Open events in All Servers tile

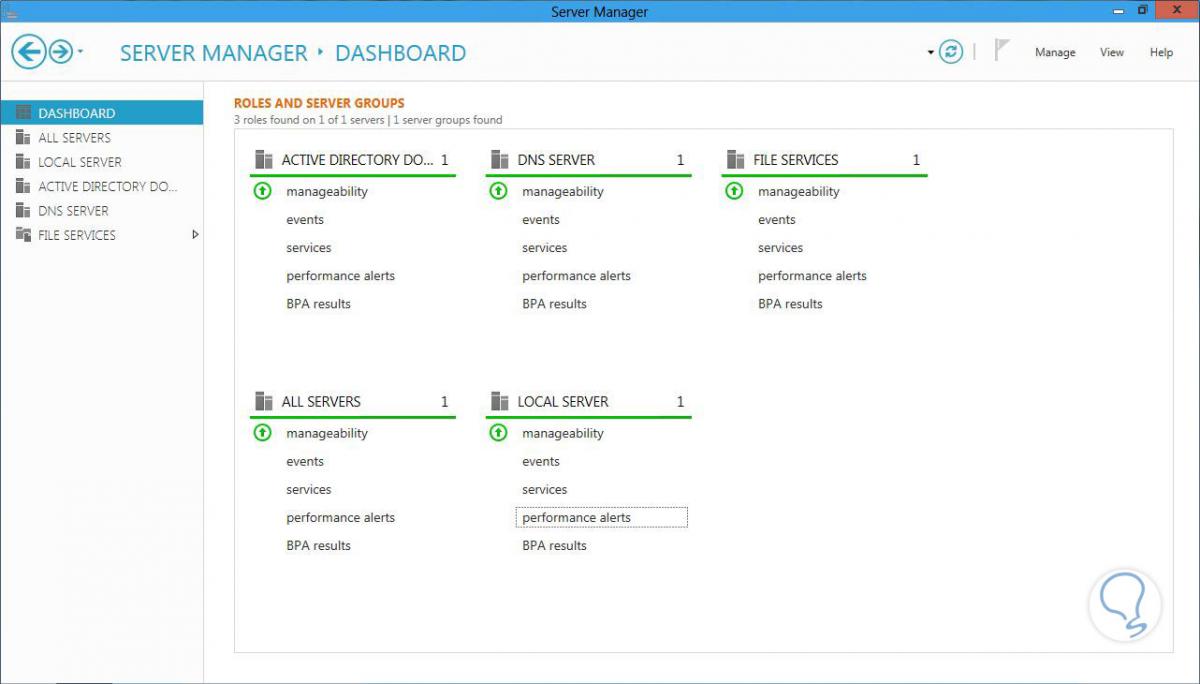coord(305,462)
